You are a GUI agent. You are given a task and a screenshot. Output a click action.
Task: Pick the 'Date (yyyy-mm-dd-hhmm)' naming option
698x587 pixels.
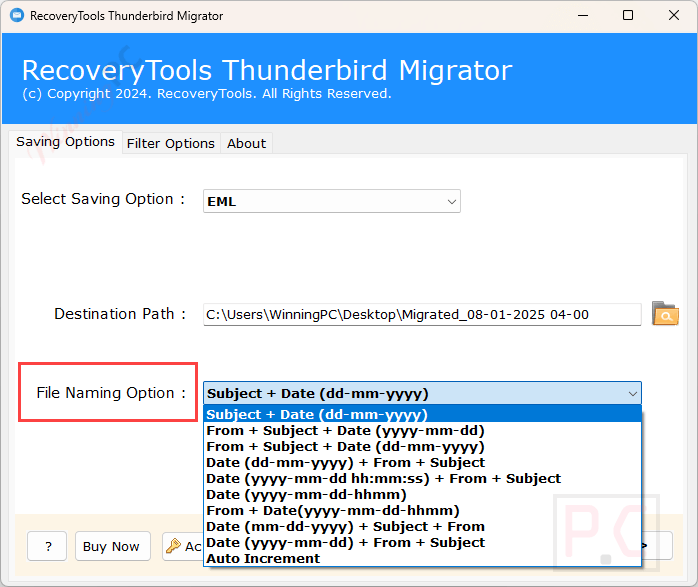(306, 494)
